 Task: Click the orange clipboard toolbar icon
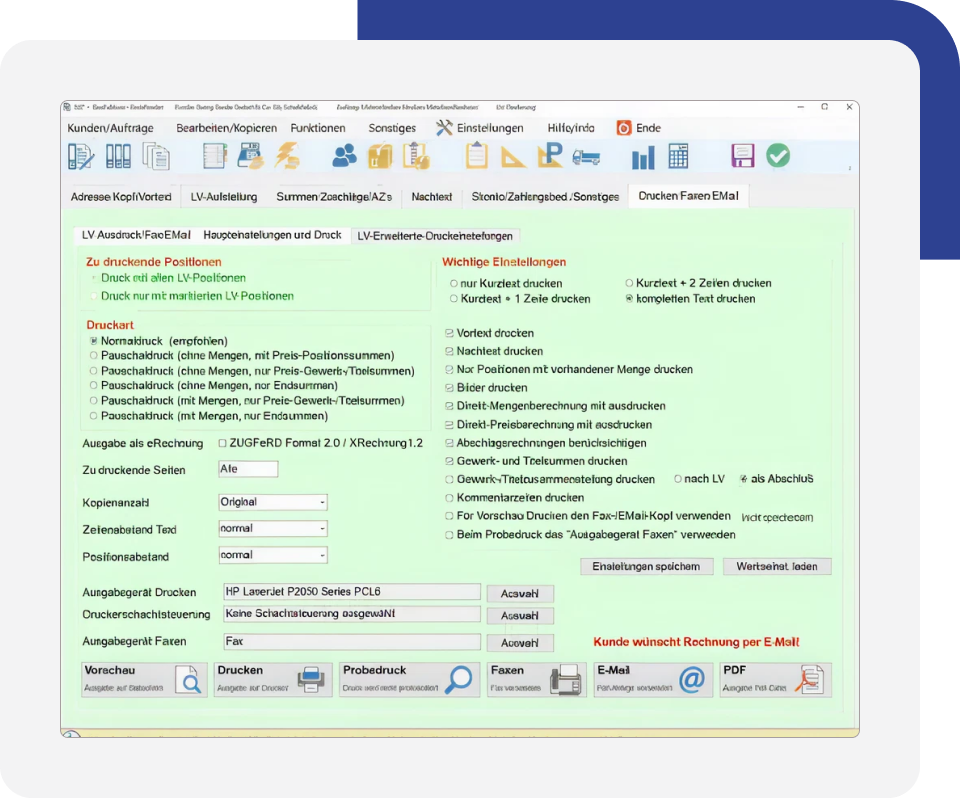pos(477,156)
